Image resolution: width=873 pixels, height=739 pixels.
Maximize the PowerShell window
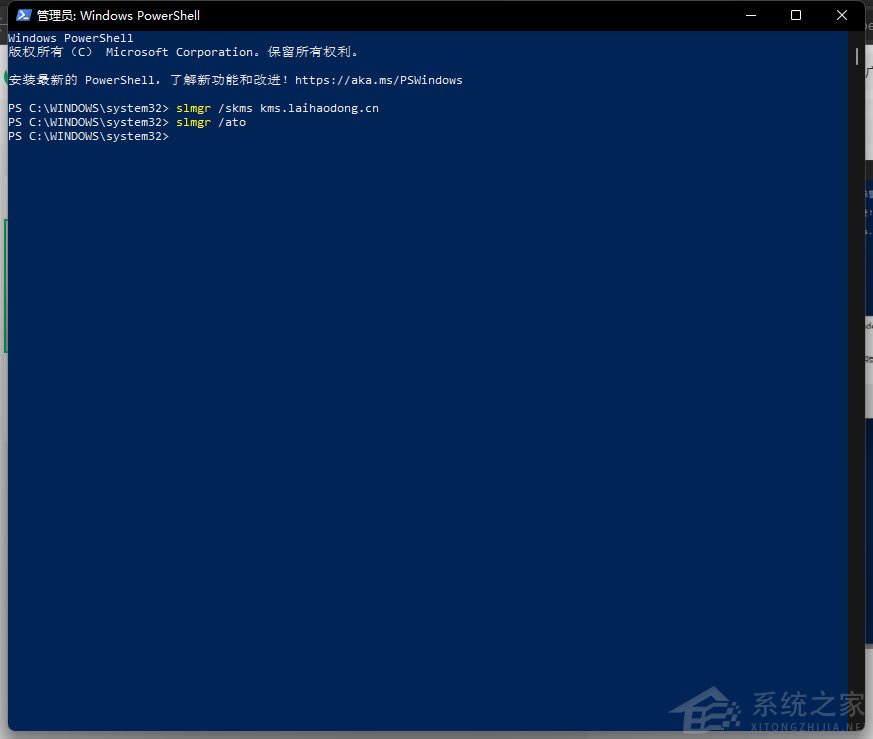pyautogui.click(x=796, y=15)
